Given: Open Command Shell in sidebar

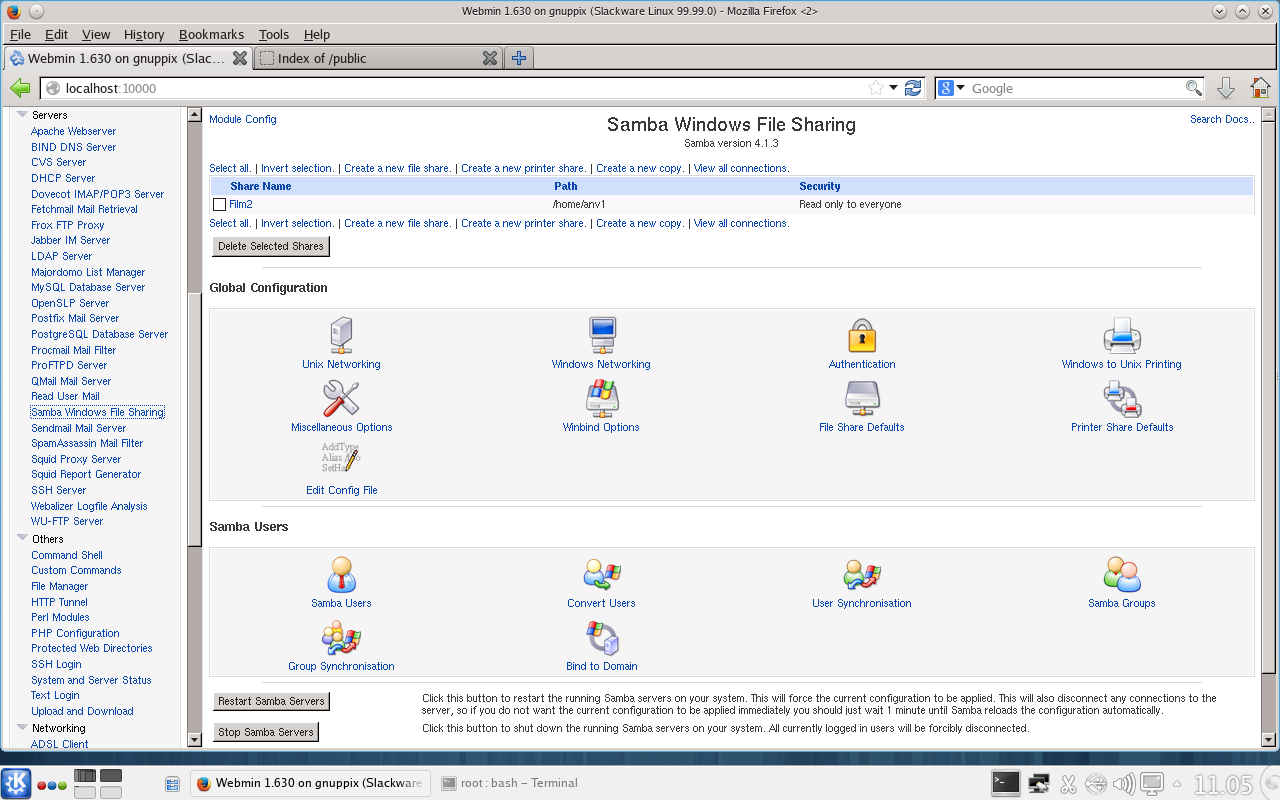Looking at the screenshot, I should point(66,555).
